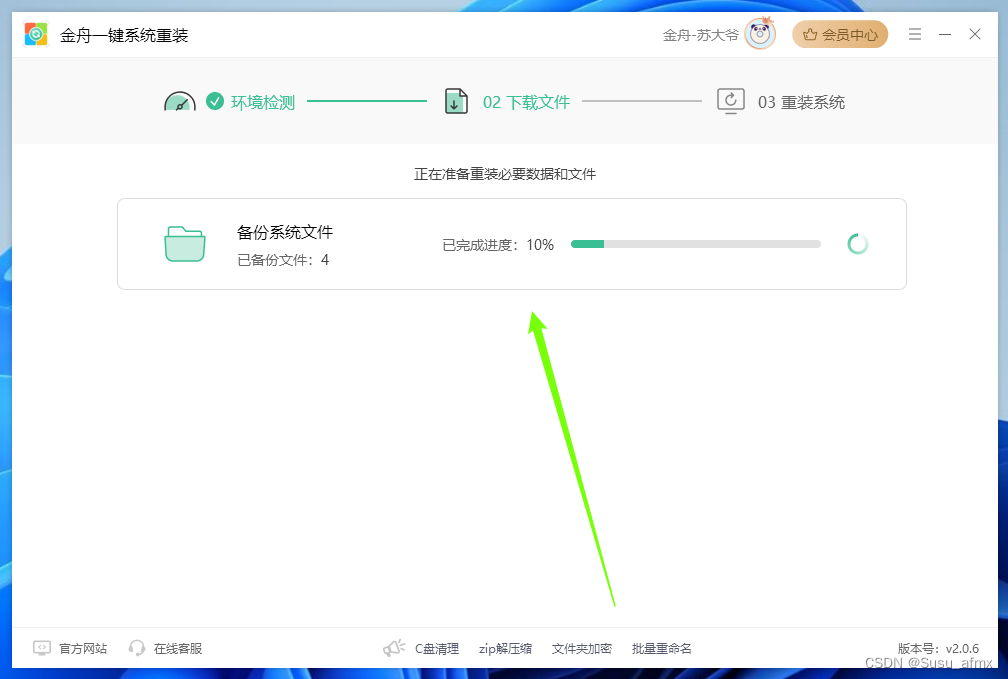Click the loading spinner icon
This screenshot has width=1008, height=679.
[x=858, y=244]
